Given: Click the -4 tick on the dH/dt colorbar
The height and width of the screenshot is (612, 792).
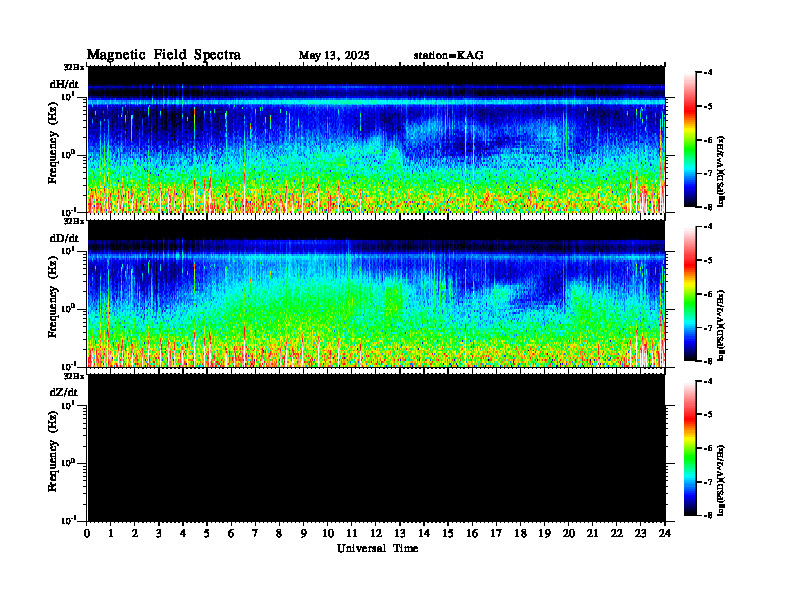Looking at the screenshot, I should (708, 73).
